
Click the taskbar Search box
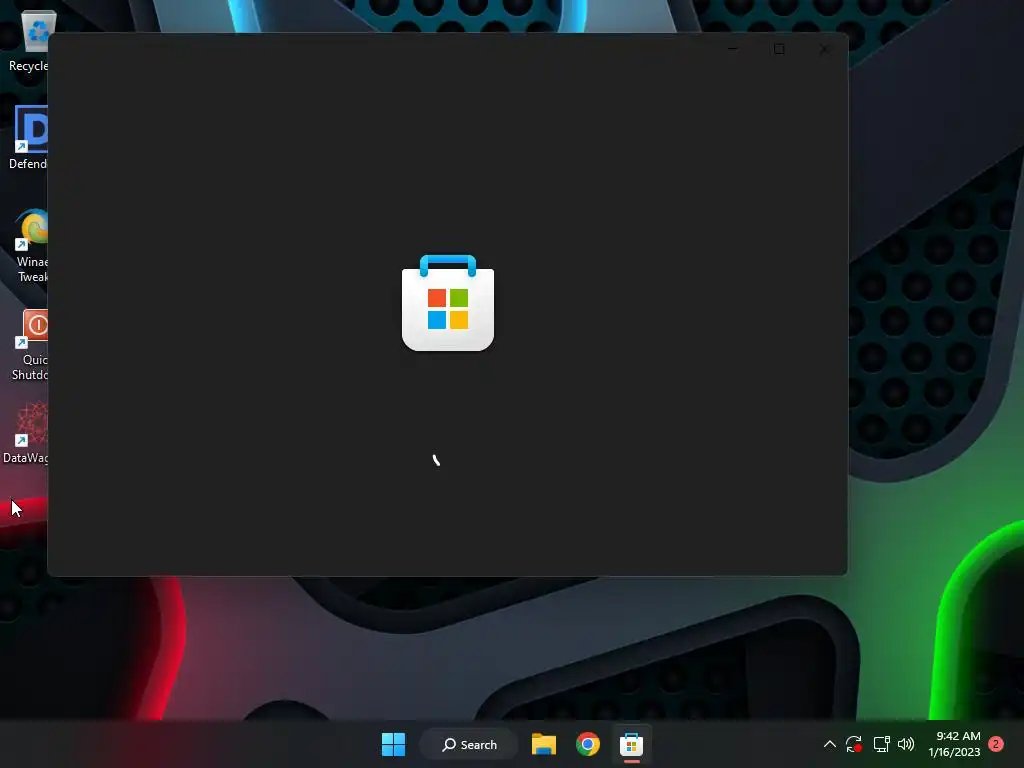tap(469, 744)
